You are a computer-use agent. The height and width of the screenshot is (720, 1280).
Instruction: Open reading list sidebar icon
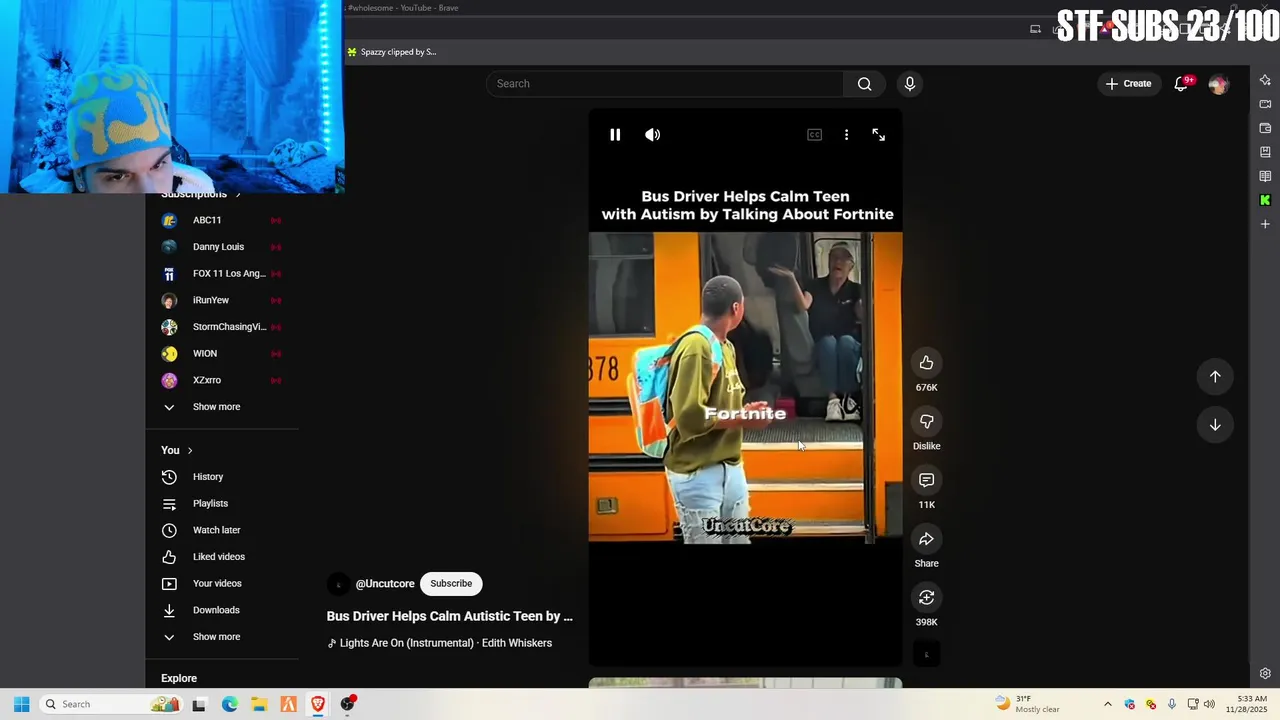[x=1265, y=176]
